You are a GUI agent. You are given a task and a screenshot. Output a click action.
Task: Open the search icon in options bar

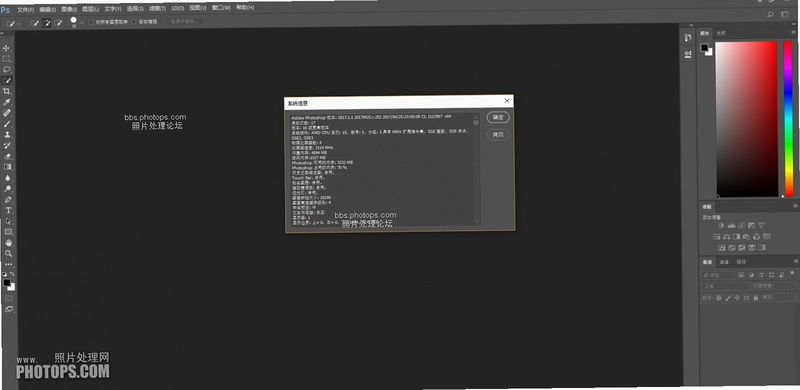click(x=770, y=14)
